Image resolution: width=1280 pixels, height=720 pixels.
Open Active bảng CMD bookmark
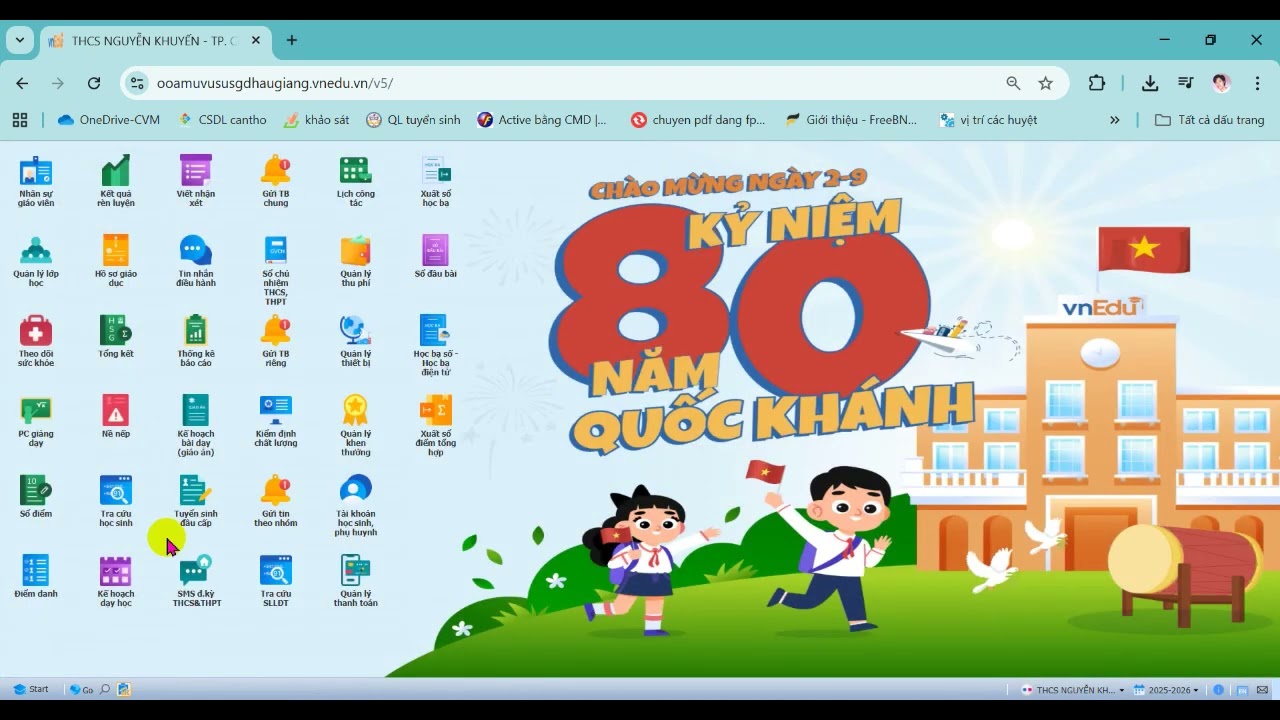click(542, 120)
